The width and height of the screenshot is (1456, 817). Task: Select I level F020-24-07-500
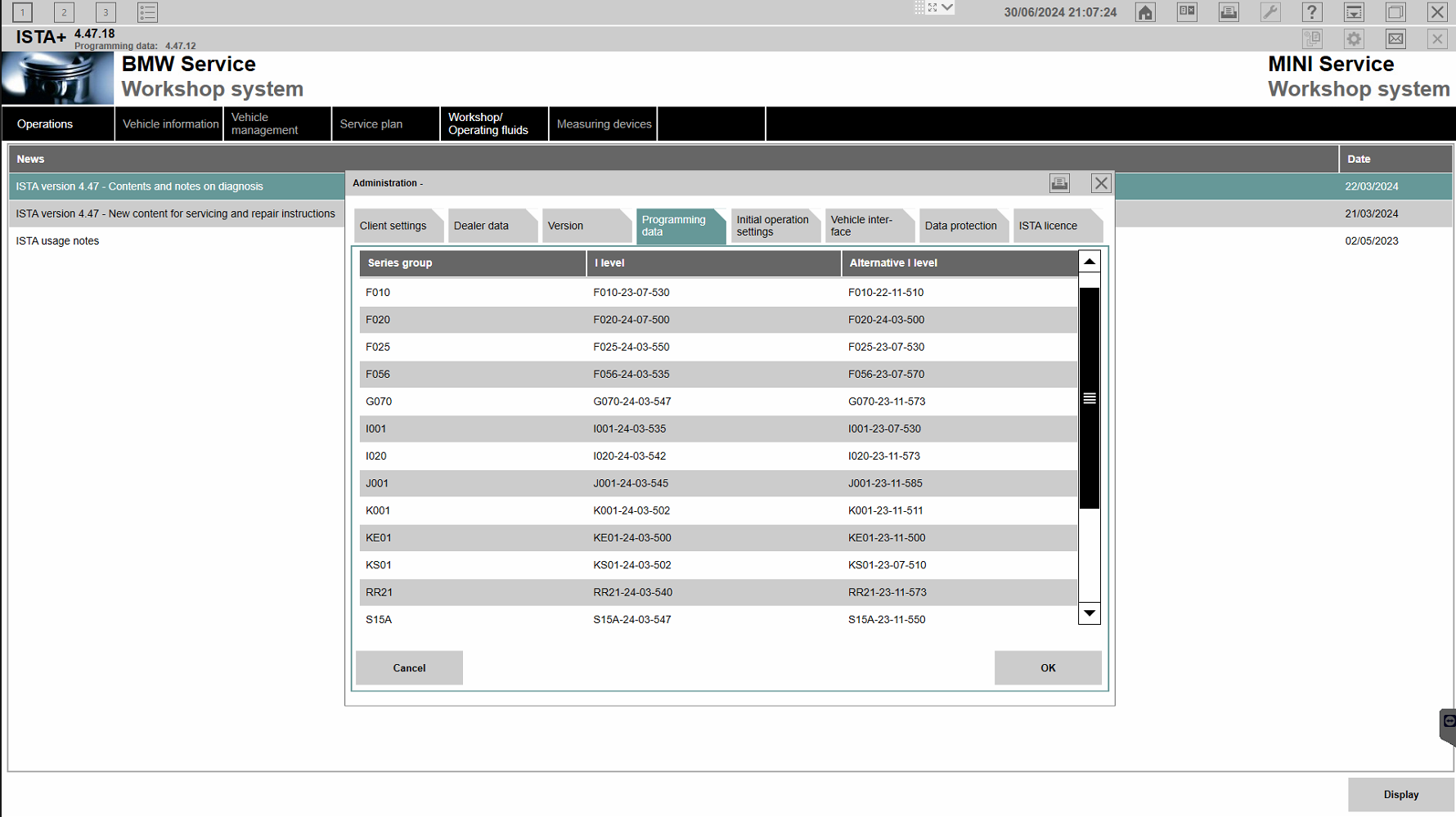tap(631, 320)
